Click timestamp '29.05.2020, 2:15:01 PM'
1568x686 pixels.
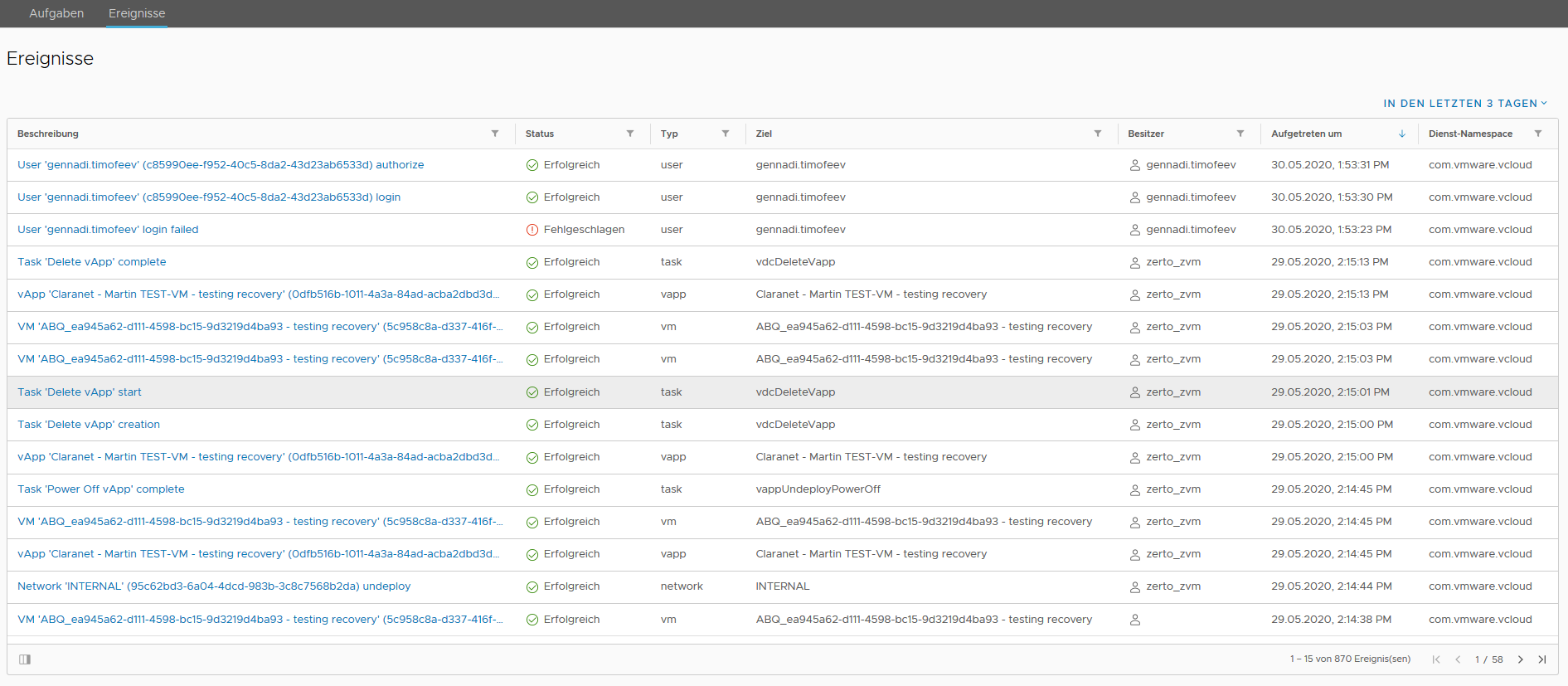(1332, 392)
